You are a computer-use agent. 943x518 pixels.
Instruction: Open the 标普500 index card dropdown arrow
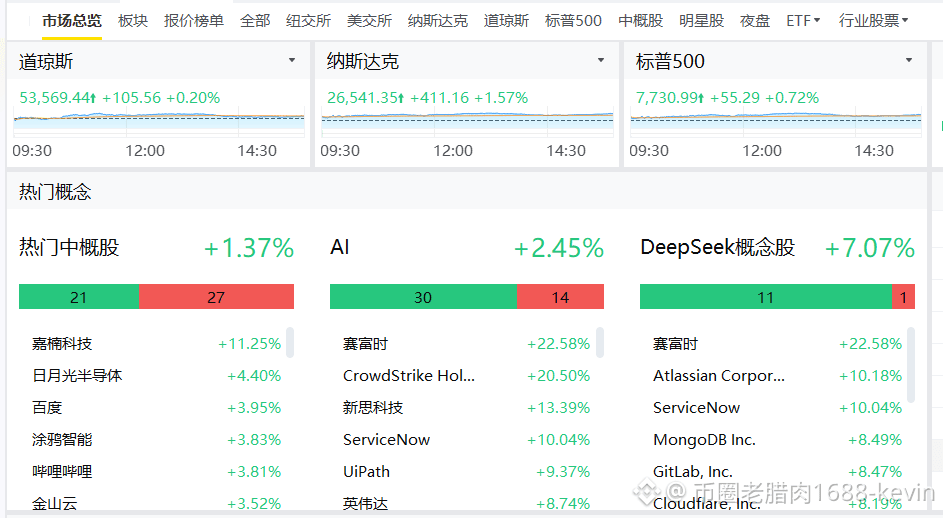click(909, 60)
